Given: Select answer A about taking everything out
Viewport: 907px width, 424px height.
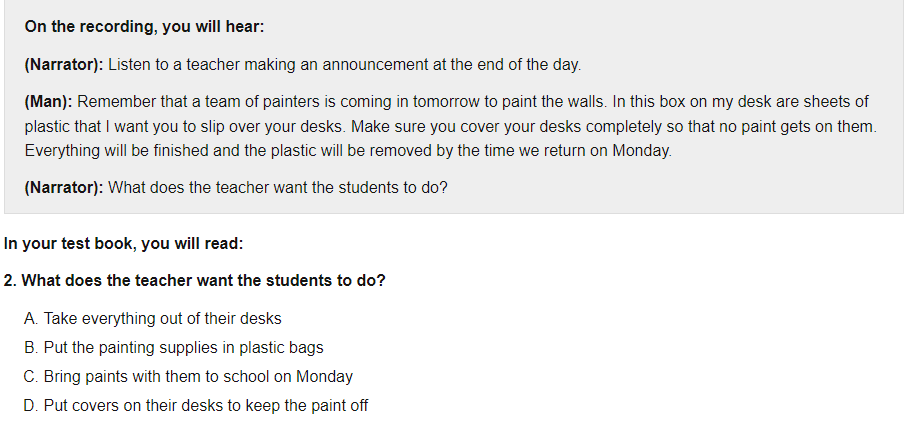Looking at the screenshot, I should (162, 319).
